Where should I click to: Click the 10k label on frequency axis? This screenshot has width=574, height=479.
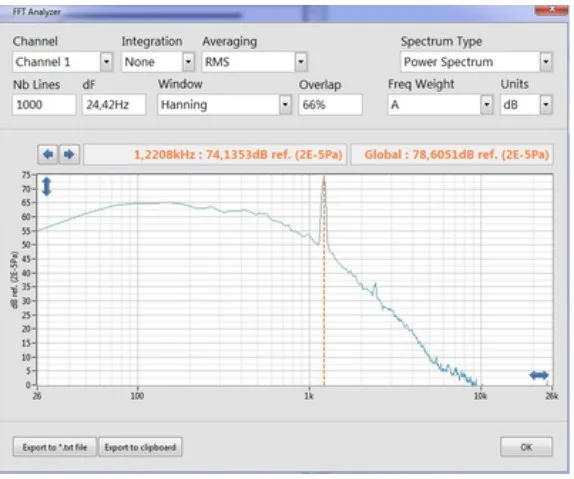pyautogui.click(x=480, y=396)
